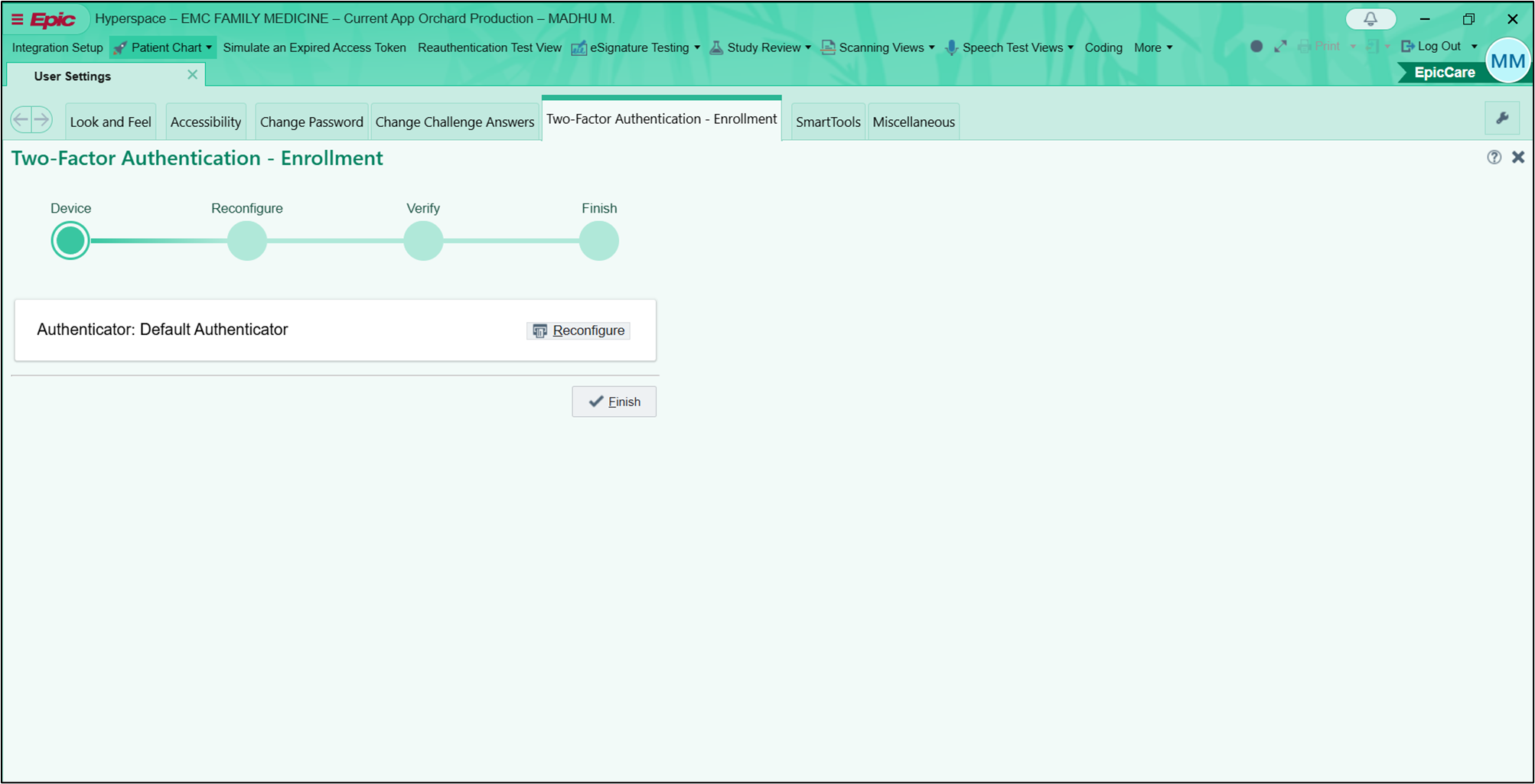The width and height of the screenshot is (1535, 784).
Task: Close the Two-Factor Authentication enrollment panel
Action: pos(1518,157)
